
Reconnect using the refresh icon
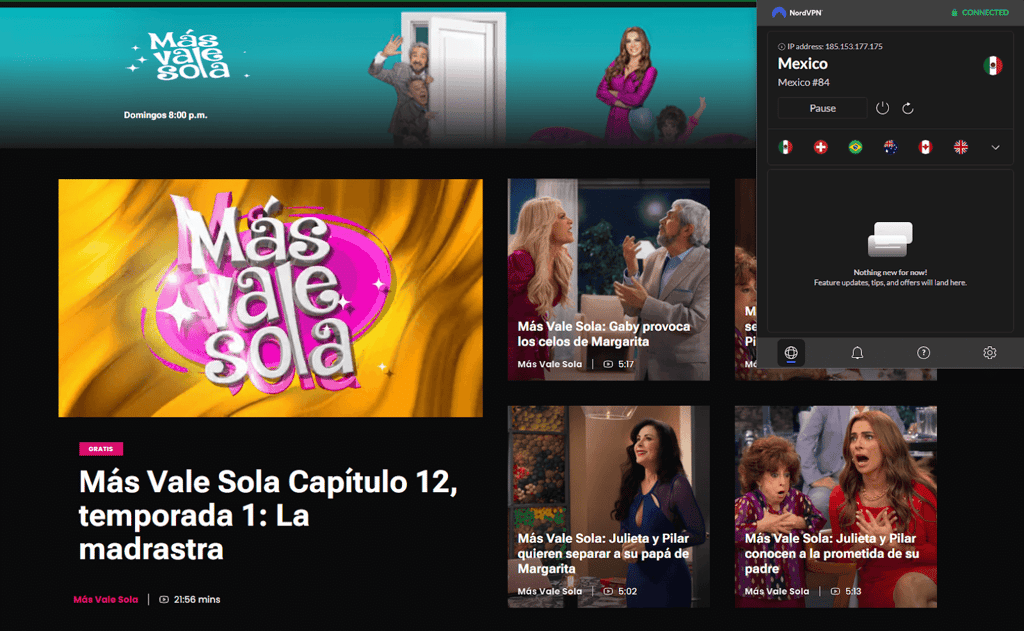[908, 108]
